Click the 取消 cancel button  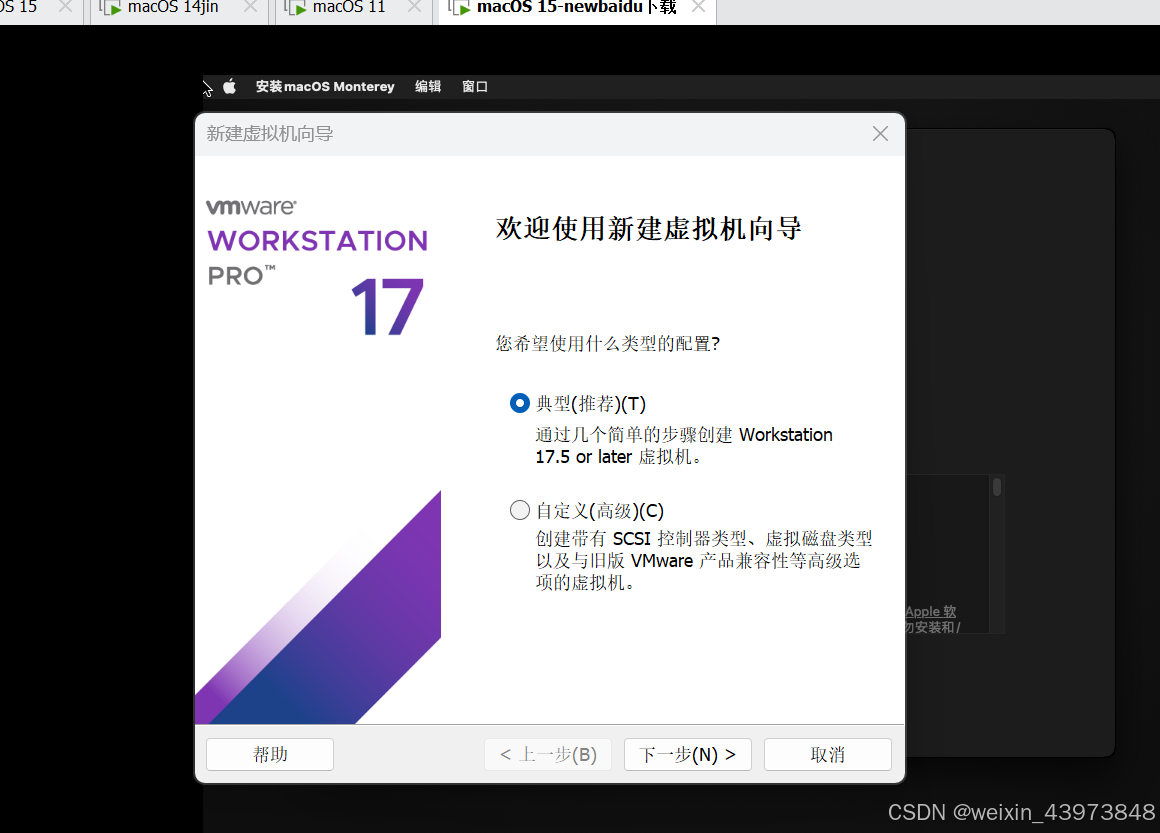(x=827, y=755)
